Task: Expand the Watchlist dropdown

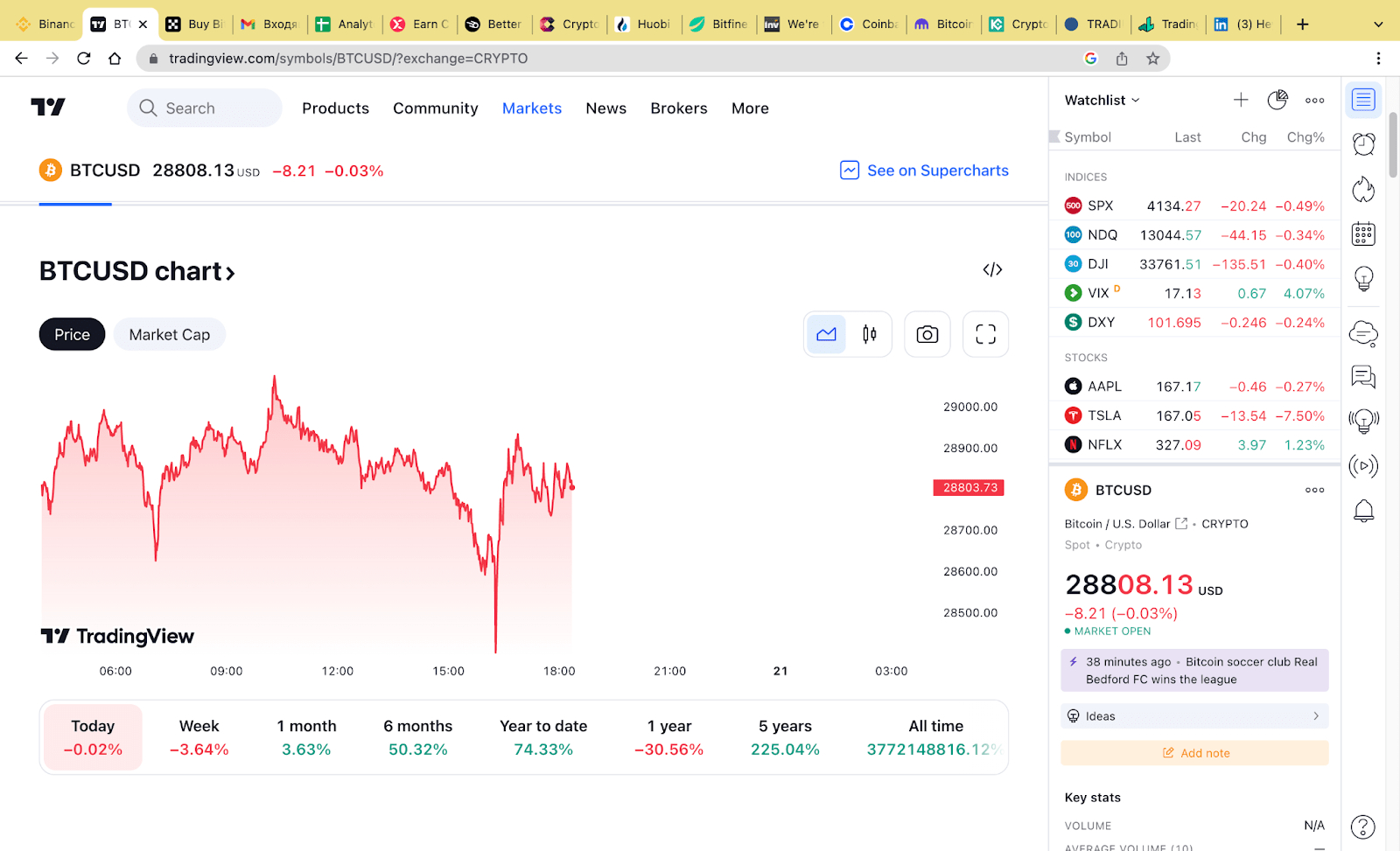Action: (x=1102, y=101)
